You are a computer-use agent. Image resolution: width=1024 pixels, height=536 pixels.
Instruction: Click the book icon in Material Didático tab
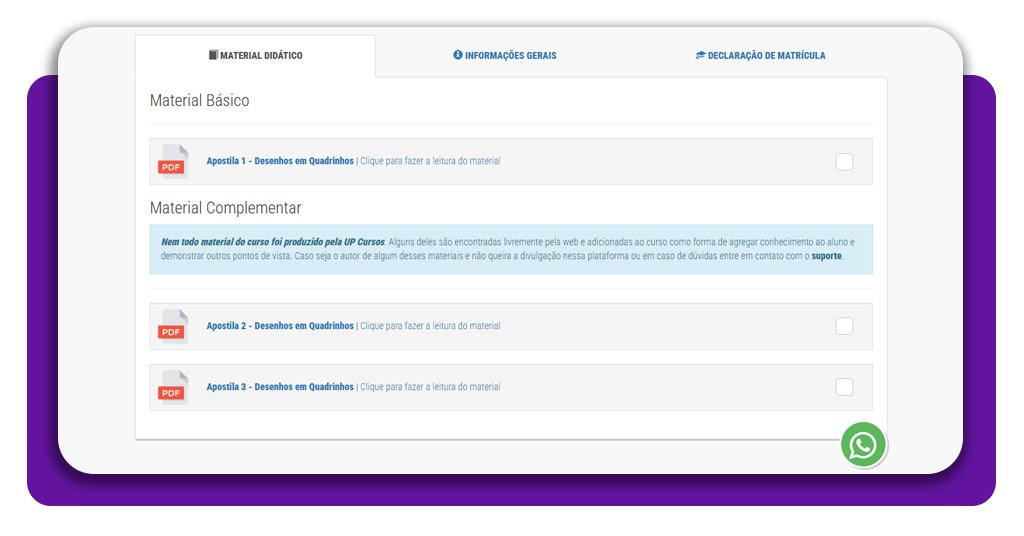pos(213,56)
